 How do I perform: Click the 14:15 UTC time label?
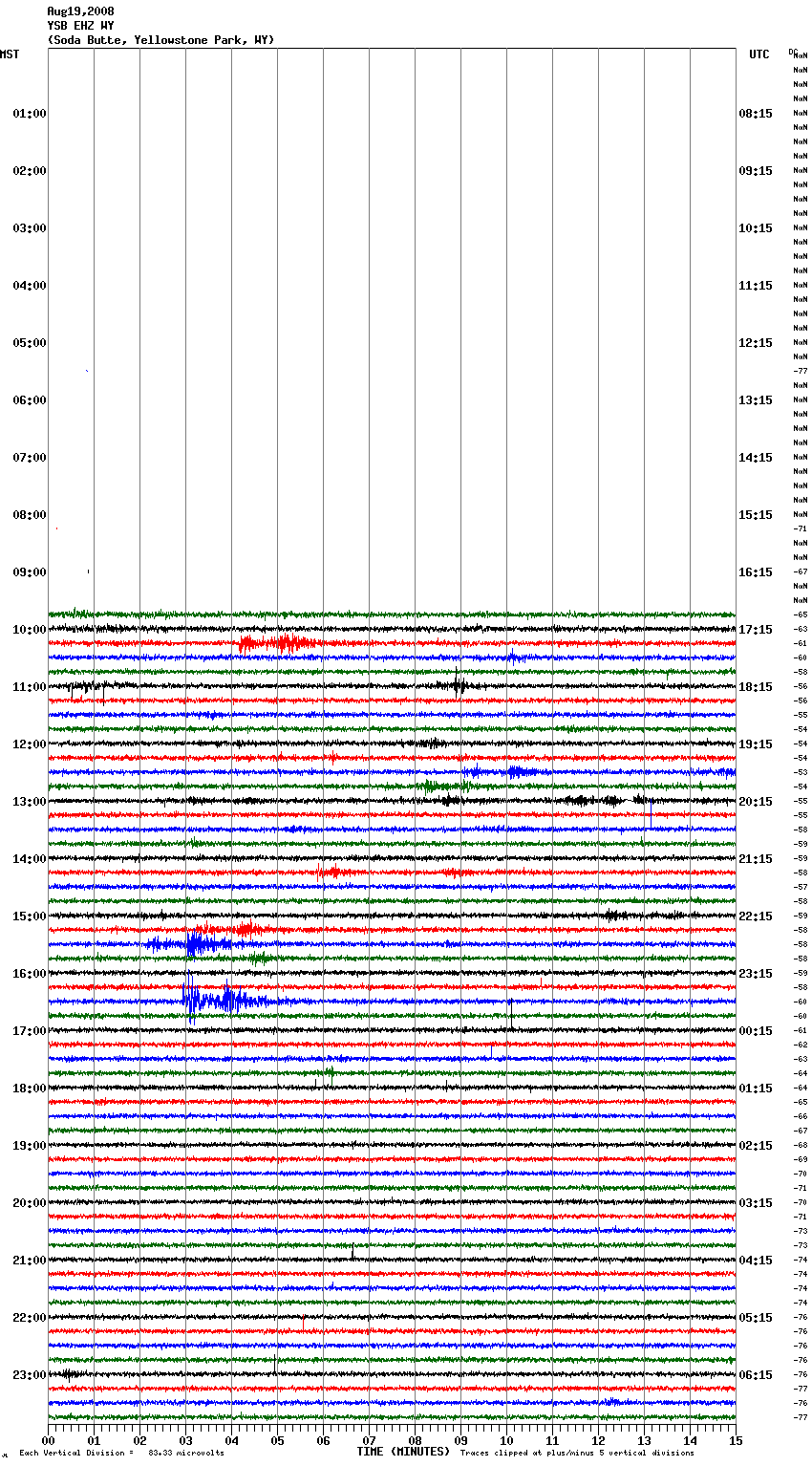tap(756, 458)
